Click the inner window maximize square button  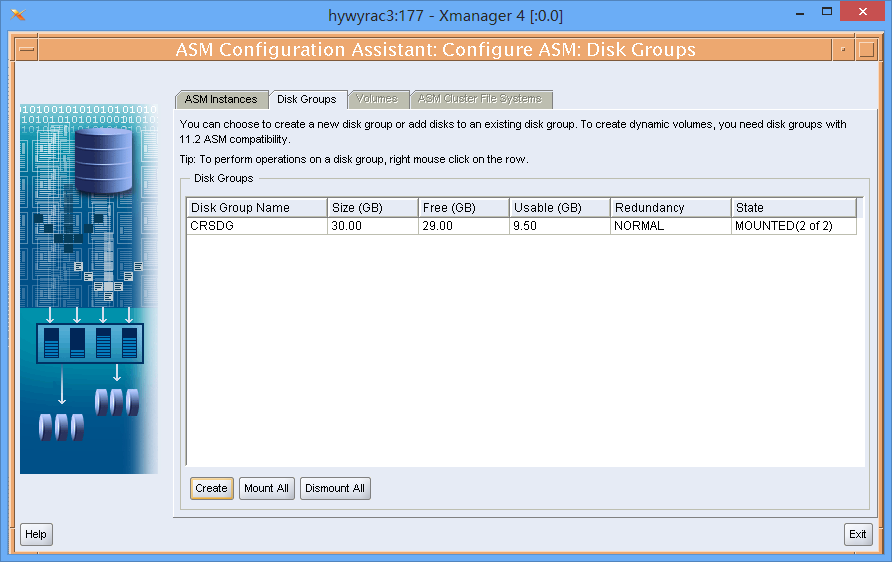(x=866, y=49)
